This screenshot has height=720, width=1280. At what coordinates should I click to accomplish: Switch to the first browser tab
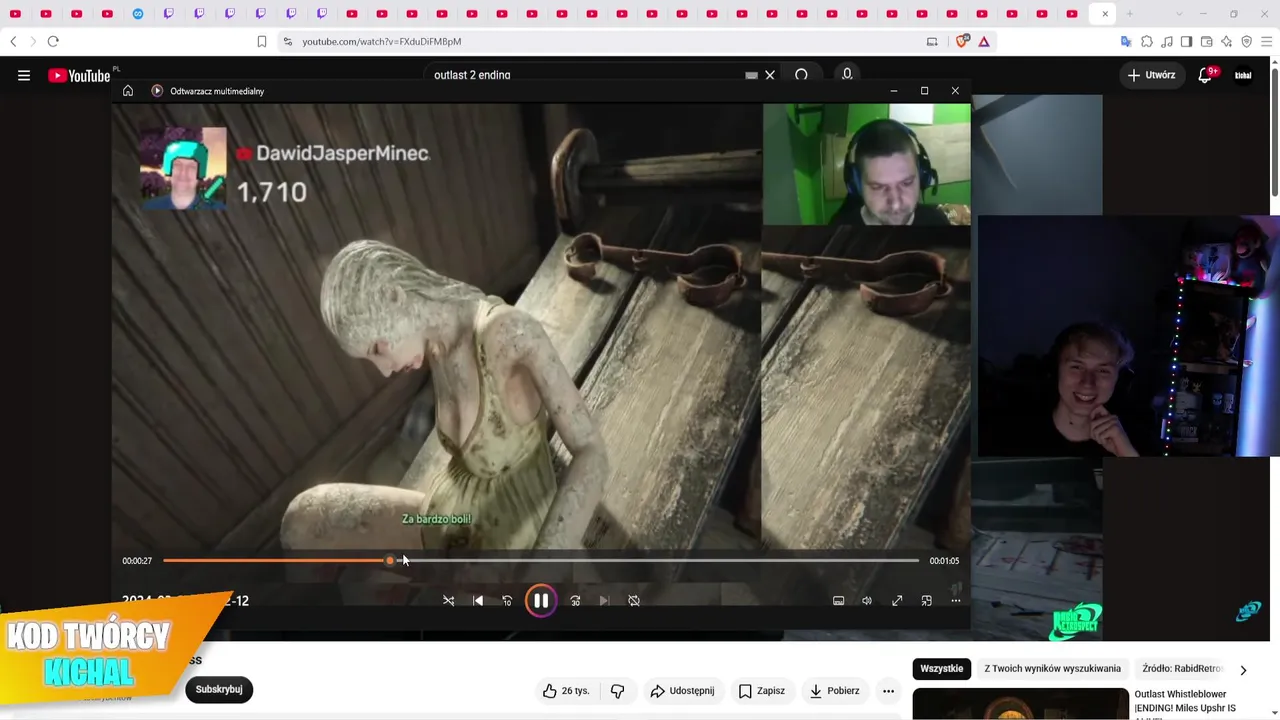(16, 14)
